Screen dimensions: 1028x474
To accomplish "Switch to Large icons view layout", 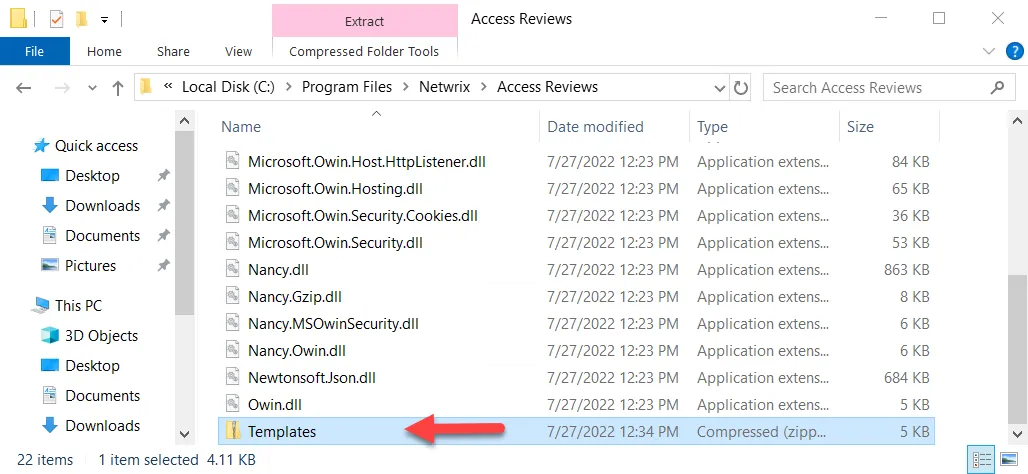I will (1007, 459).
